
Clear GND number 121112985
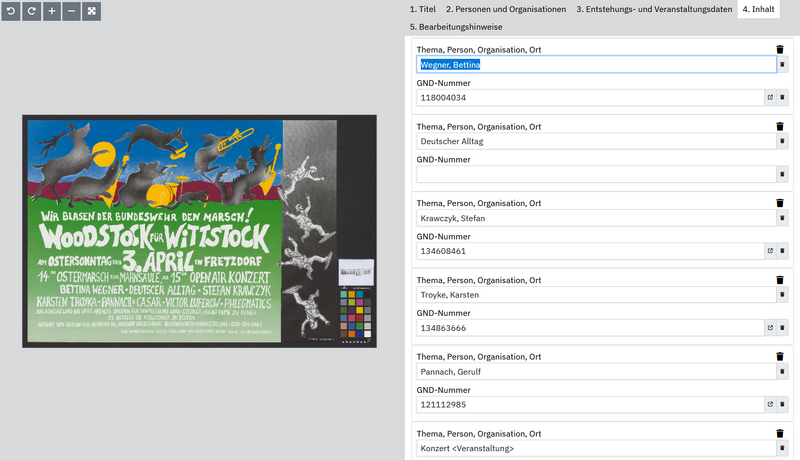tap(782, 404)
